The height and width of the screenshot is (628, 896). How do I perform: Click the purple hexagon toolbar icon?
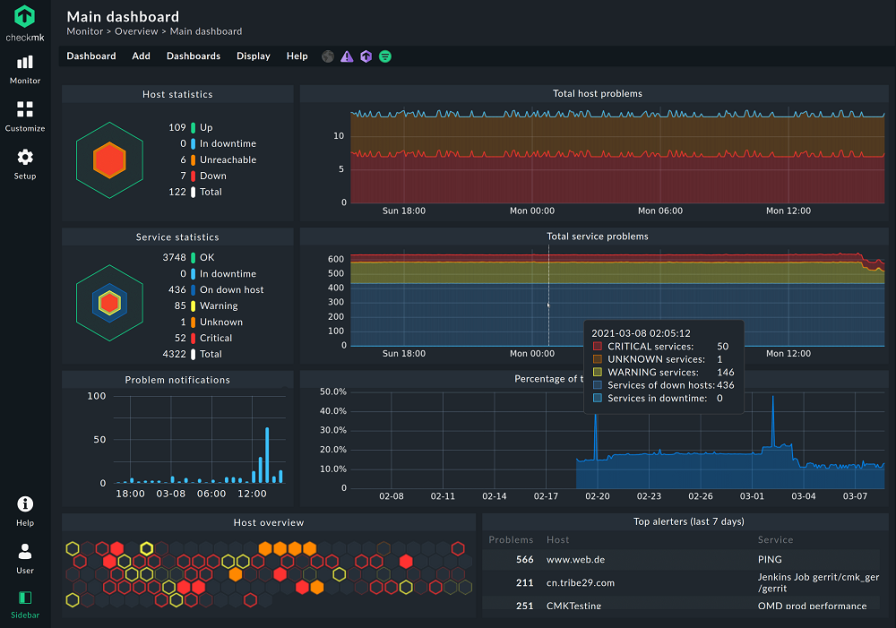pos(366,57)
